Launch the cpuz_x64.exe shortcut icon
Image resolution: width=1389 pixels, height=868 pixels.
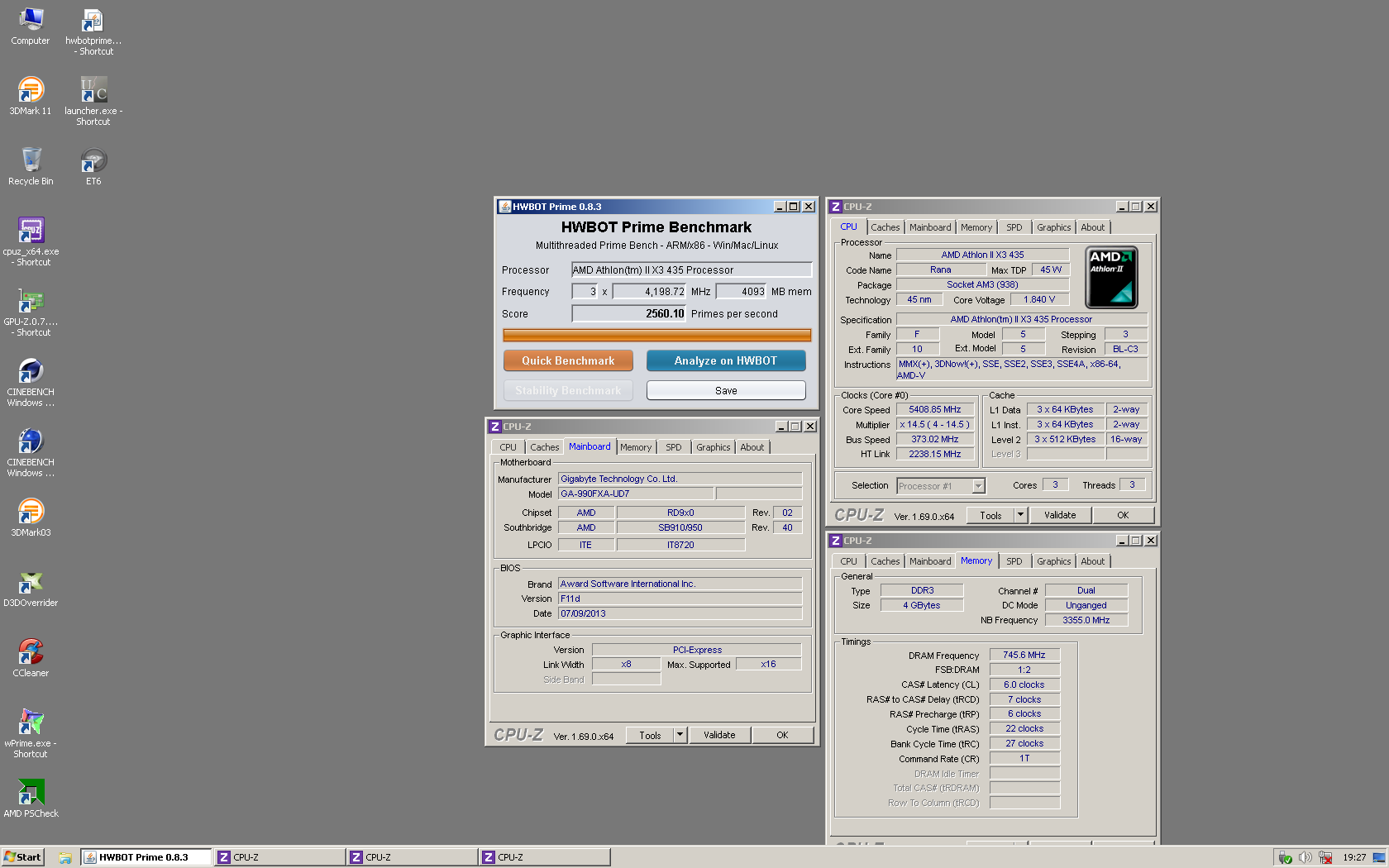tap(31, 241)
